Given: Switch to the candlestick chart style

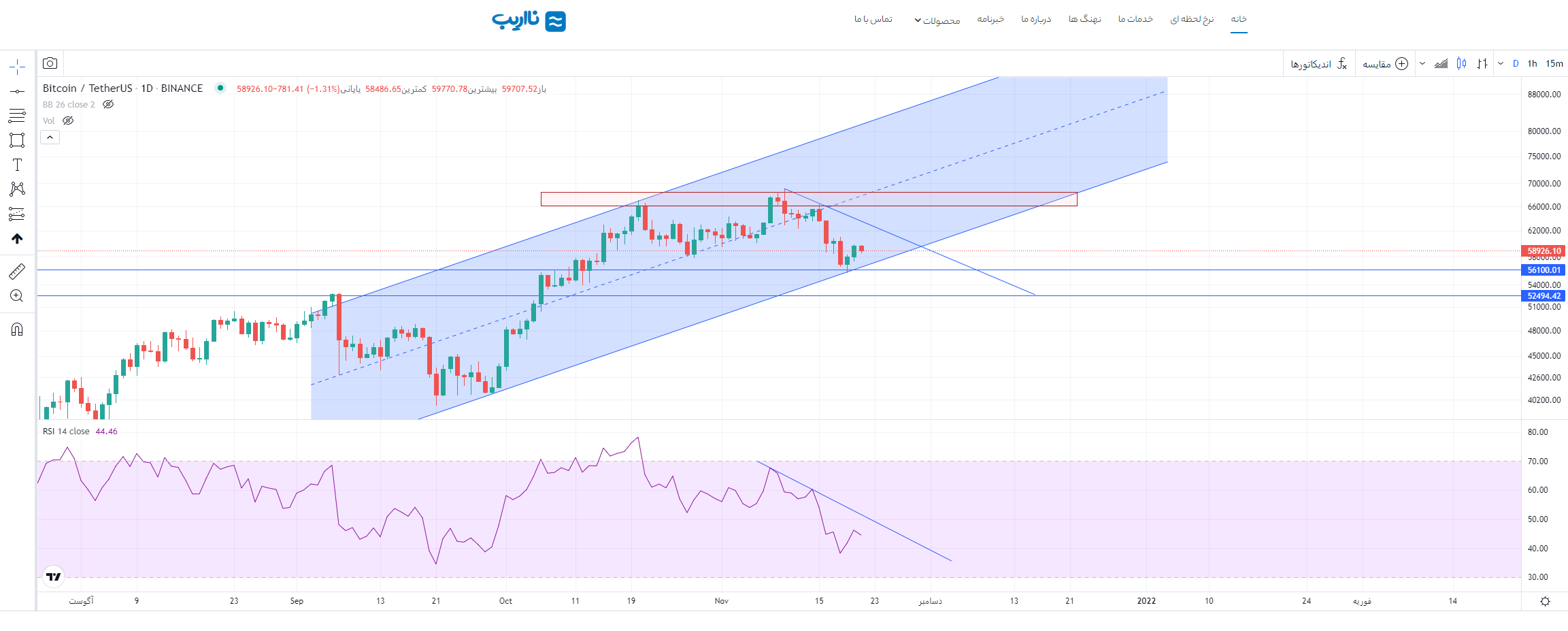Looking at the screenshot, I should tap(1461, 63).
